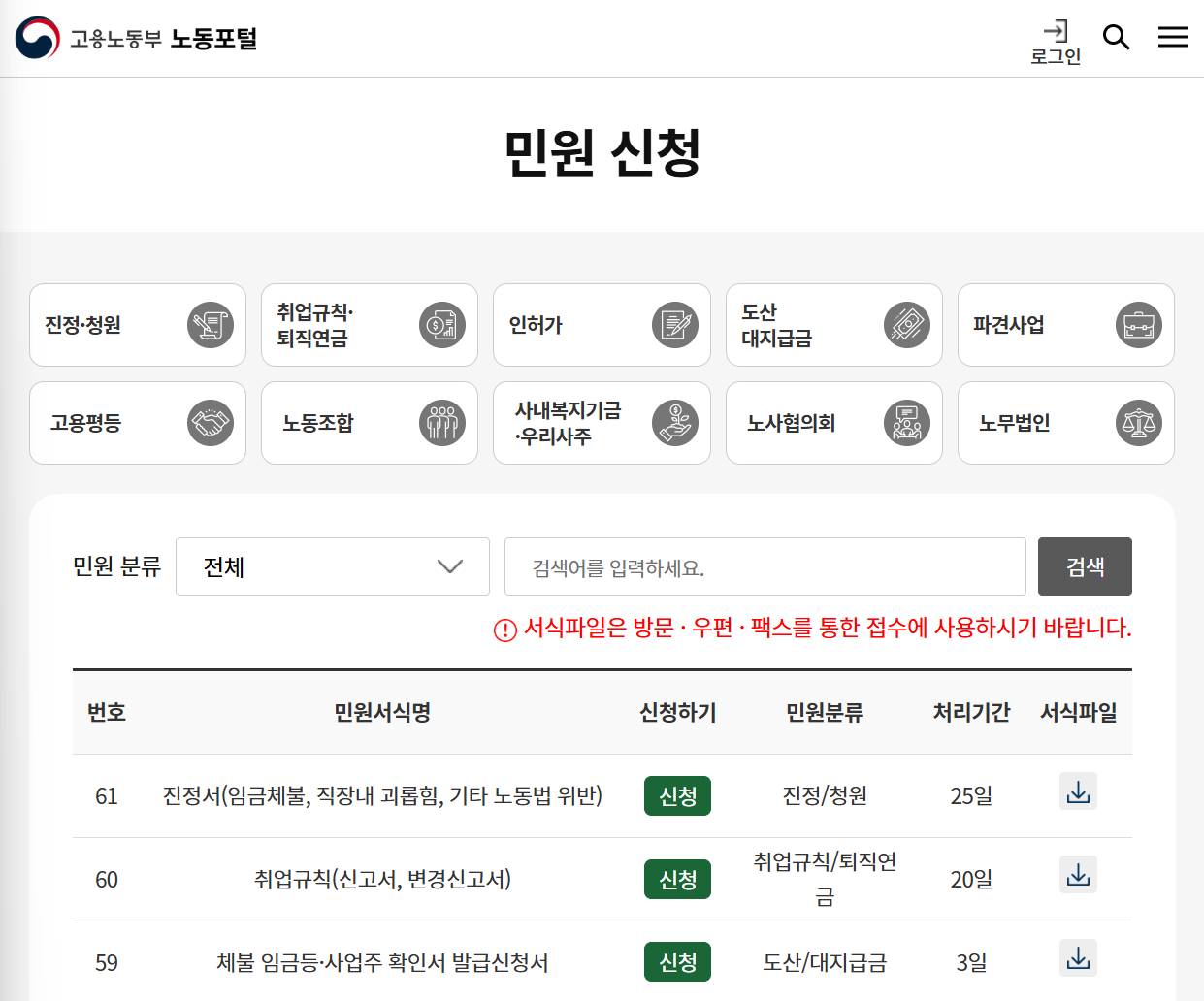
Task: Click the 고용노동부 노동포털 logo
Action: (x=135, y=37)
